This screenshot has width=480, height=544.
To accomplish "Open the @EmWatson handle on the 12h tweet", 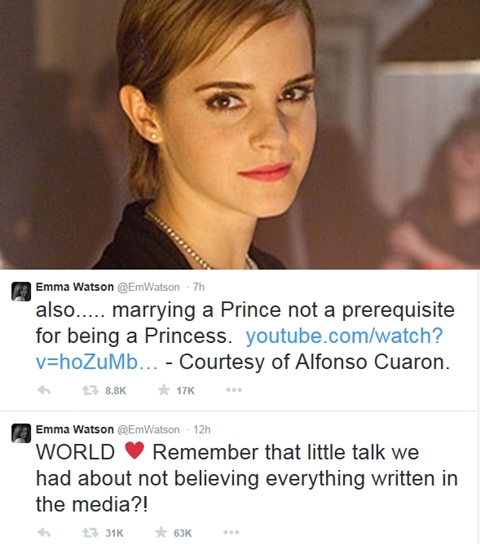I will click(x=148, y=430).
